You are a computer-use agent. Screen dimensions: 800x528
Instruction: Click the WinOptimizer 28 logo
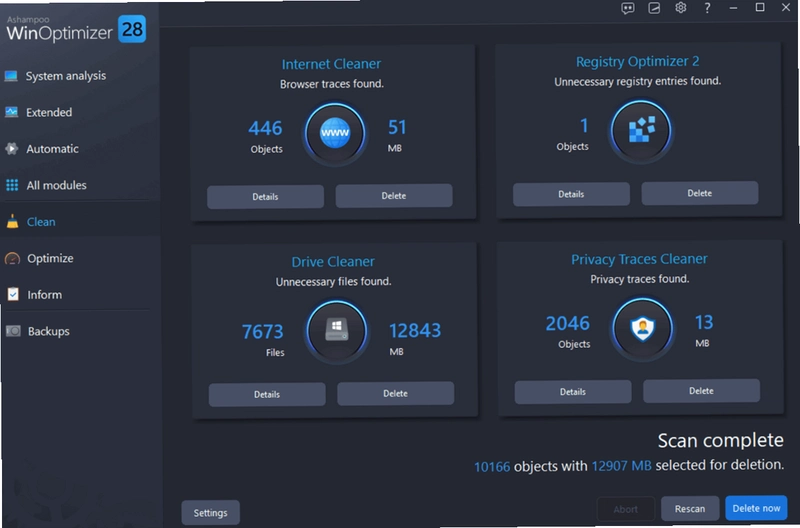[x=76, y=30]
